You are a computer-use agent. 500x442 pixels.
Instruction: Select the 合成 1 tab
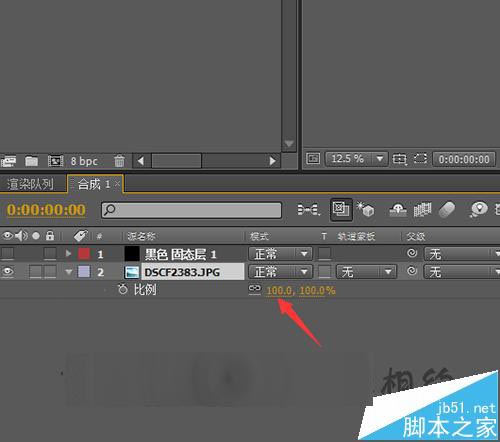tap(94, 184)
